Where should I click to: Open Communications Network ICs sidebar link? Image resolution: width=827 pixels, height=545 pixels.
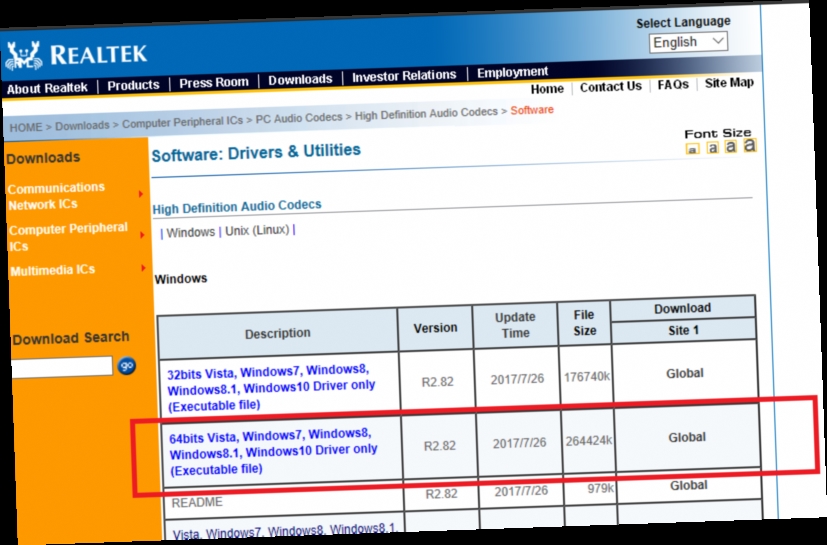(x=56, y=196)
